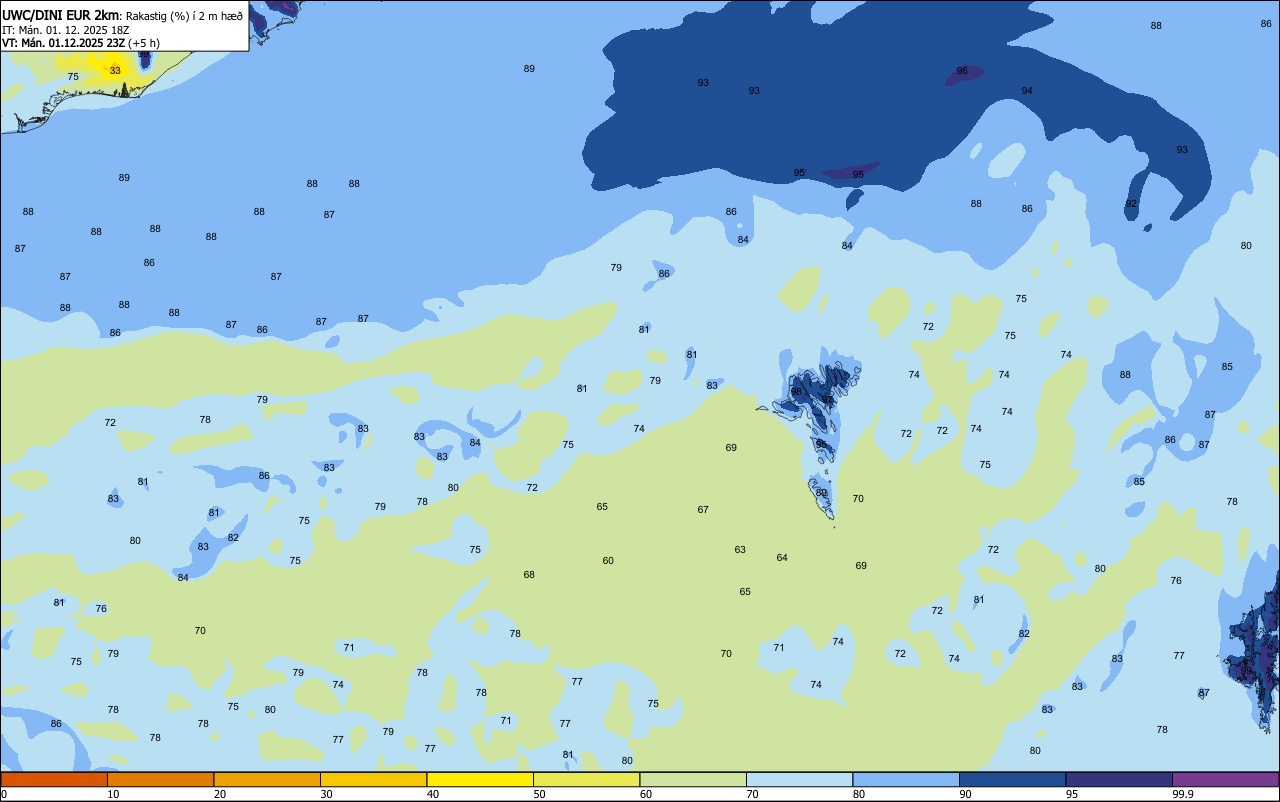Select the 10–20 orange legend swatch
Screen dimensions: 1280x802
tap(160, 779)
